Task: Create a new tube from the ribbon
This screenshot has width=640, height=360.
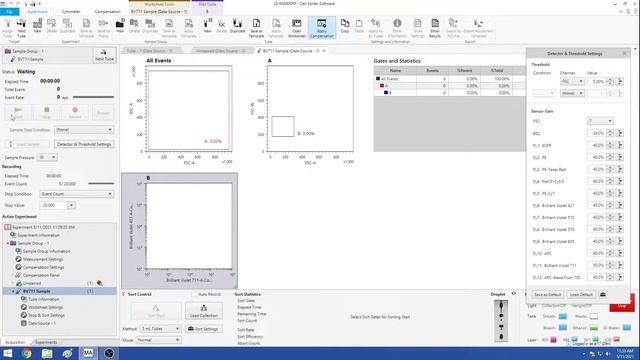Action: (207, 27)
